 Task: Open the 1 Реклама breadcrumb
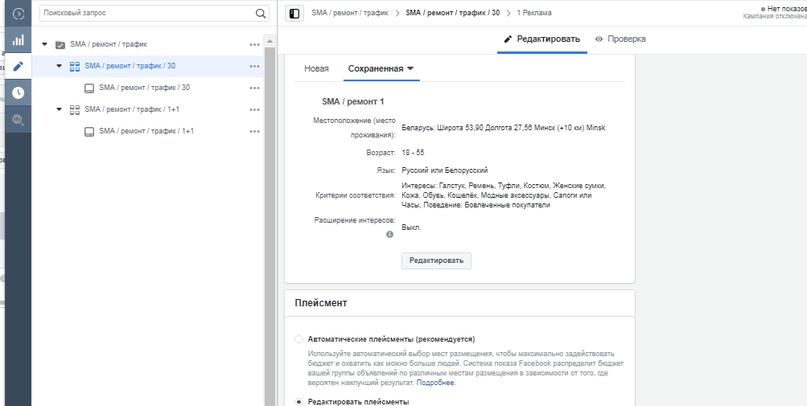click(x=534, y=13)
